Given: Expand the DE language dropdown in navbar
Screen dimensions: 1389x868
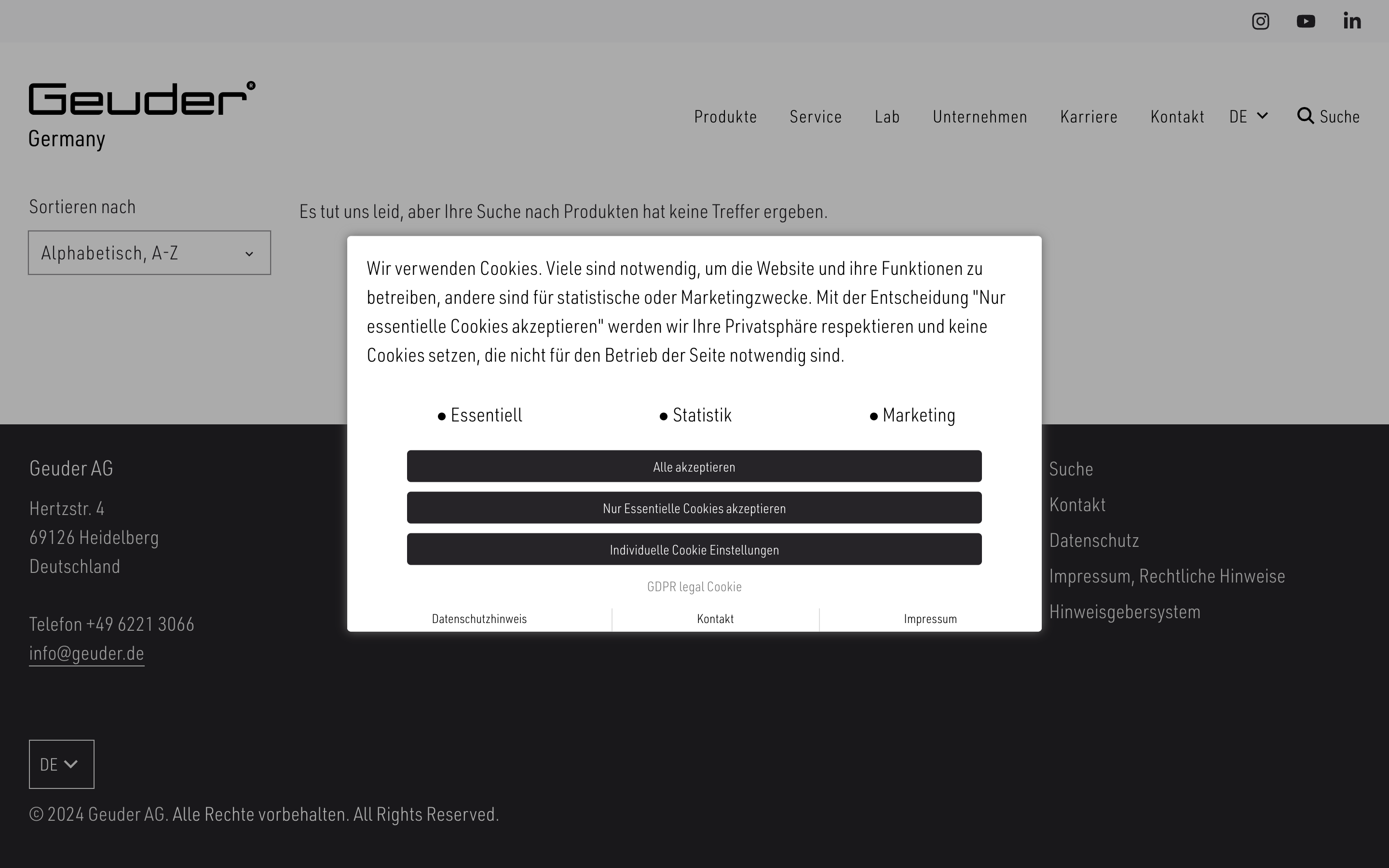Looking at the screenshot, I should tap(1249, 116).
